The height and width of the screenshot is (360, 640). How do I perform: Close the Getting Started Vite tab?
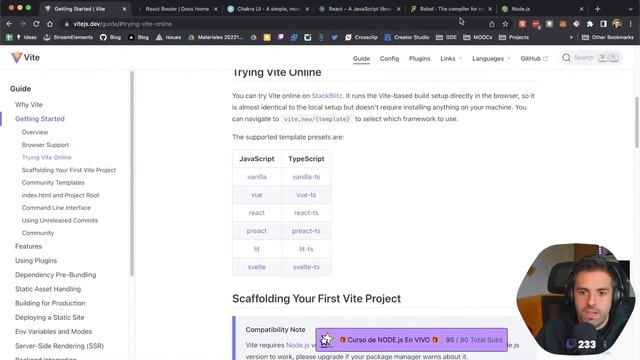[124, 9]
